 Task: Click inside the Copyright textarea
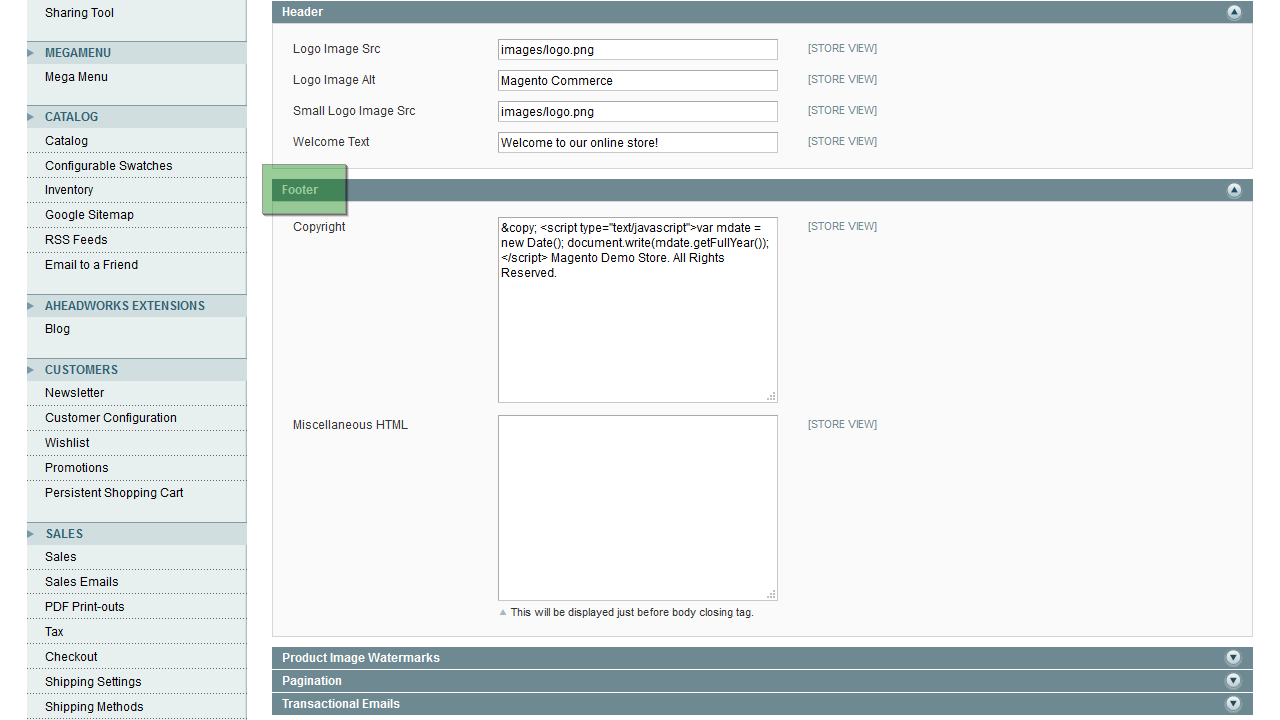click(638, 310)
